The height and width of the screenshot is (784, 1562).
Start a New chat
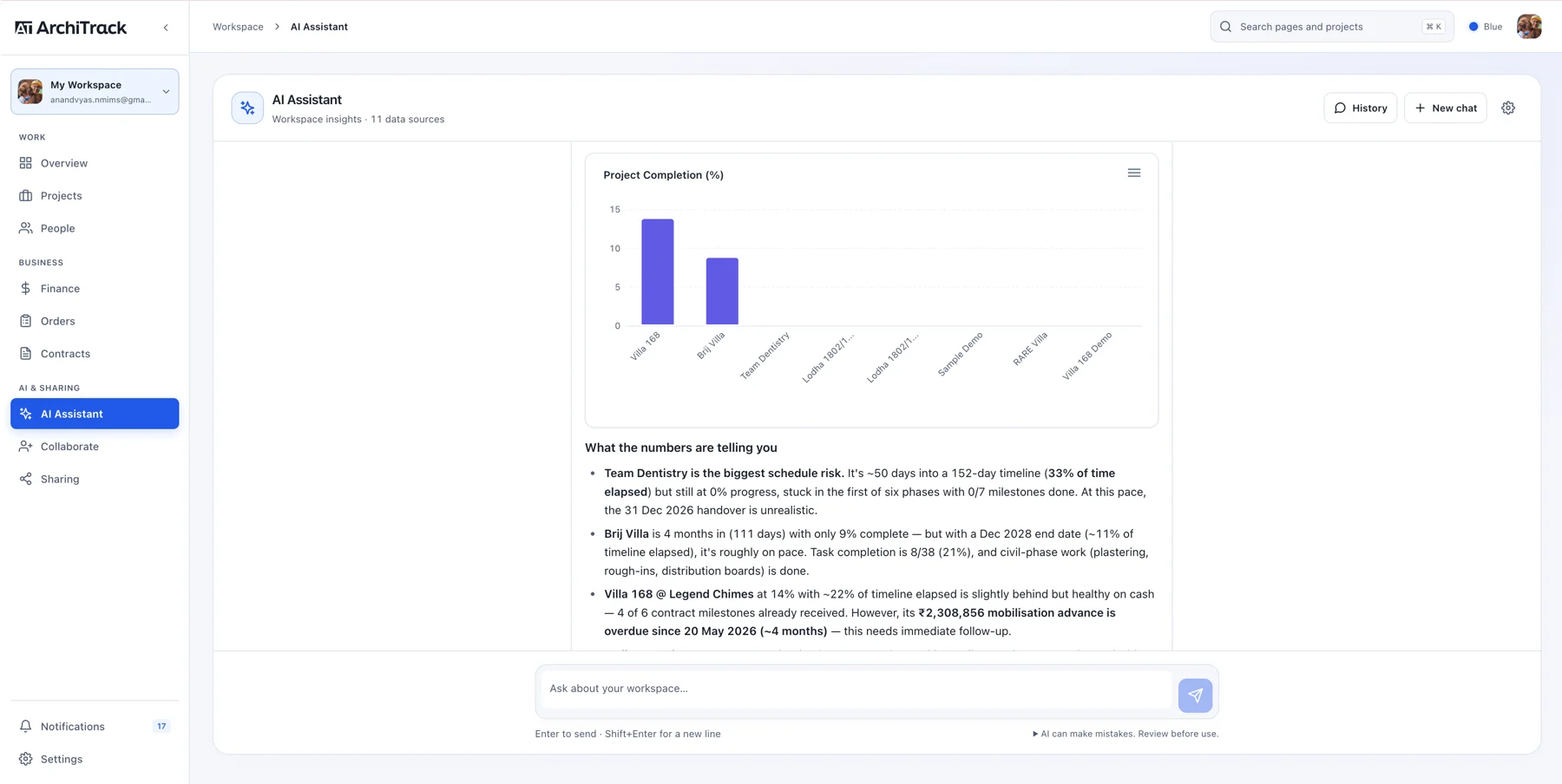tap(1446, 108)
